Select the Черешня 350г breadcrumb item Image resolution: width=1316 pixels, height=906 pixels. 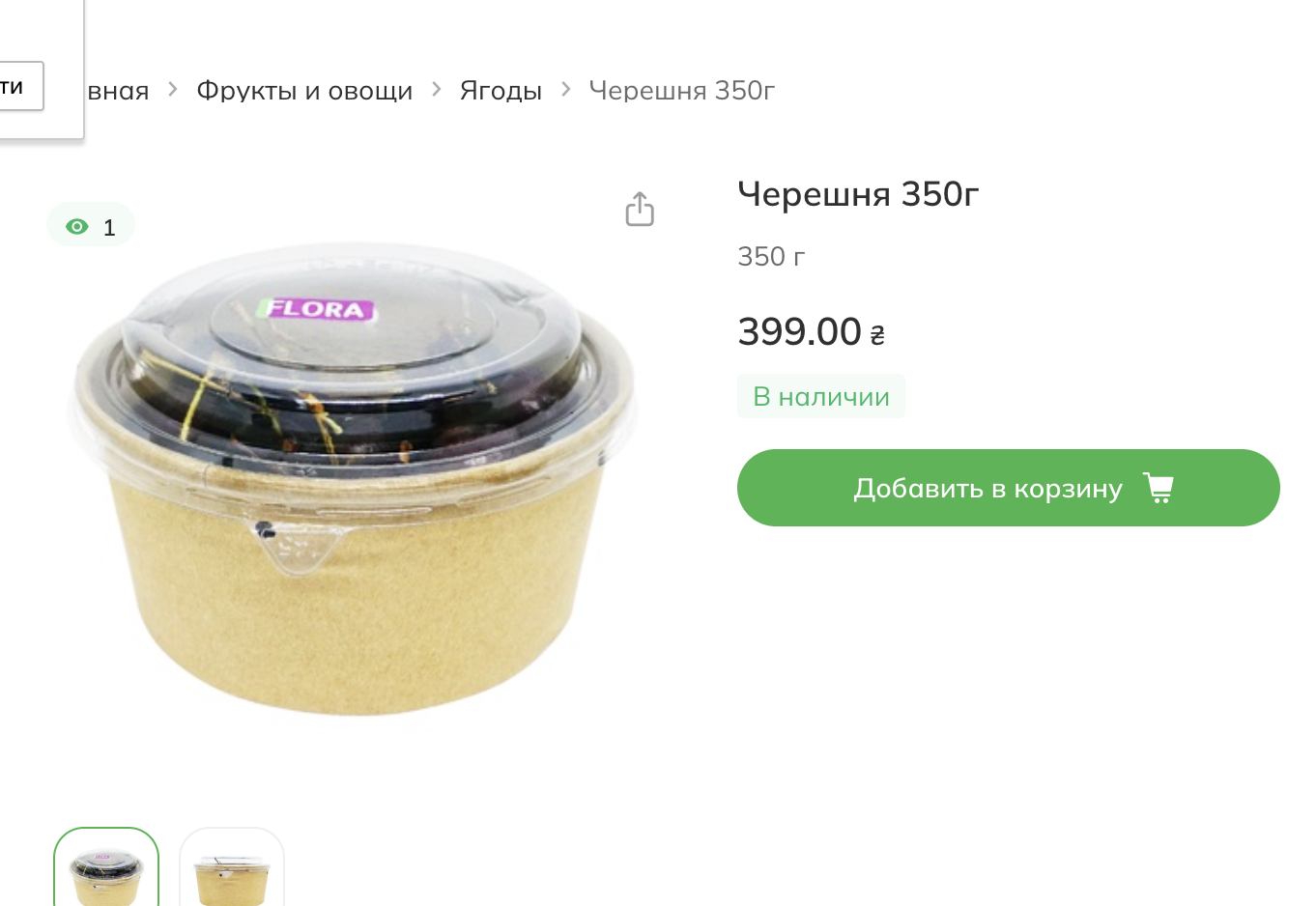(x=682, y=90)
